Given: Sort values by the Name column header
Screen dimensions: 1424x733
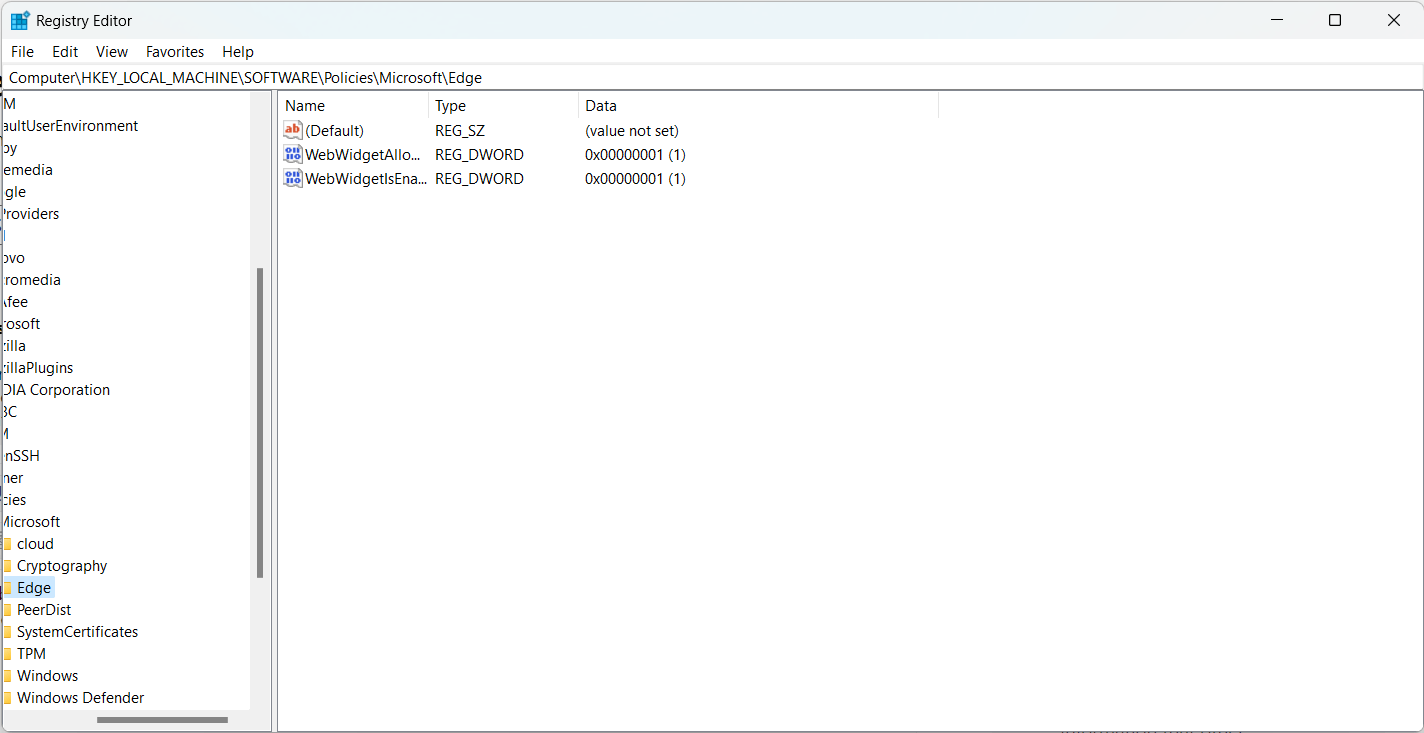Looking at the screenshot, I should (x=354, y=106).
